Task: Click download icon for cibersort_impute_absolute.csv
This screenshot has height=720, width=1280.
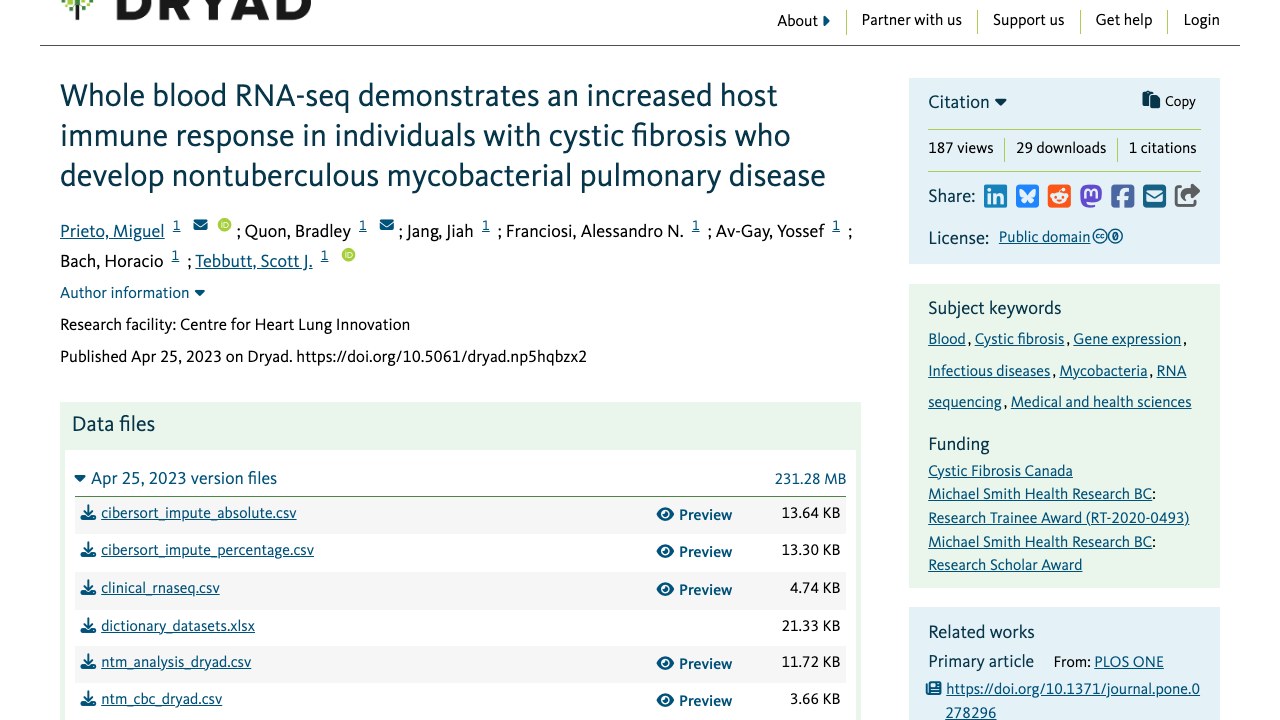Action: pos(89,514)
